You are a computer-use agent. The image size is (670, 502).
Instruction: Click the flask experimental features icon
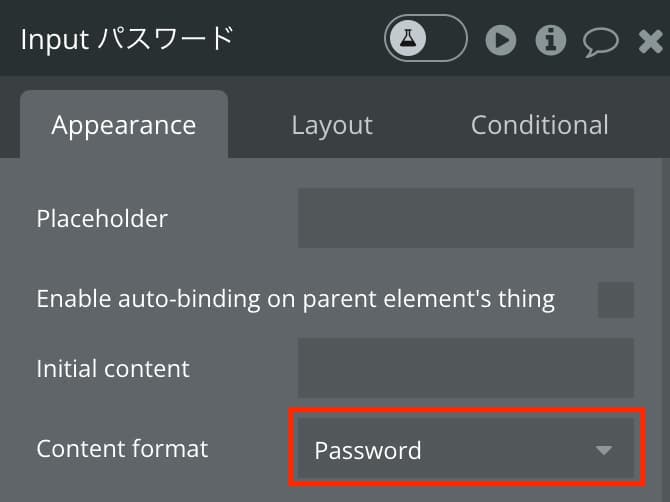click(408, 38)
